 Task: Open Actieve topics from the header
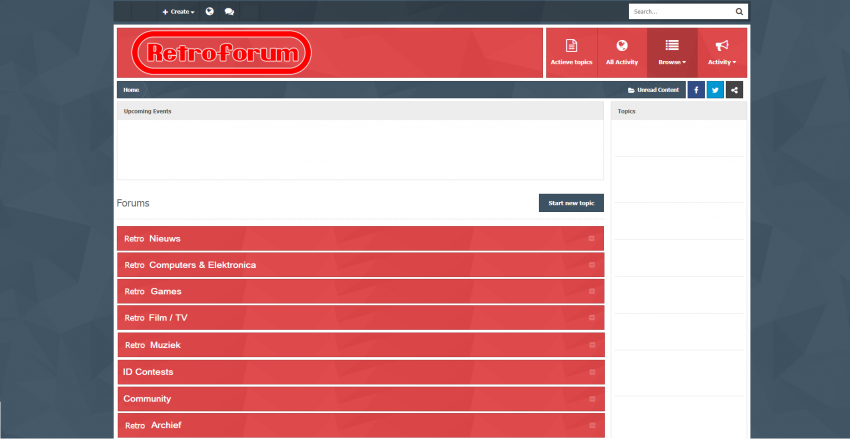point(571,52)
